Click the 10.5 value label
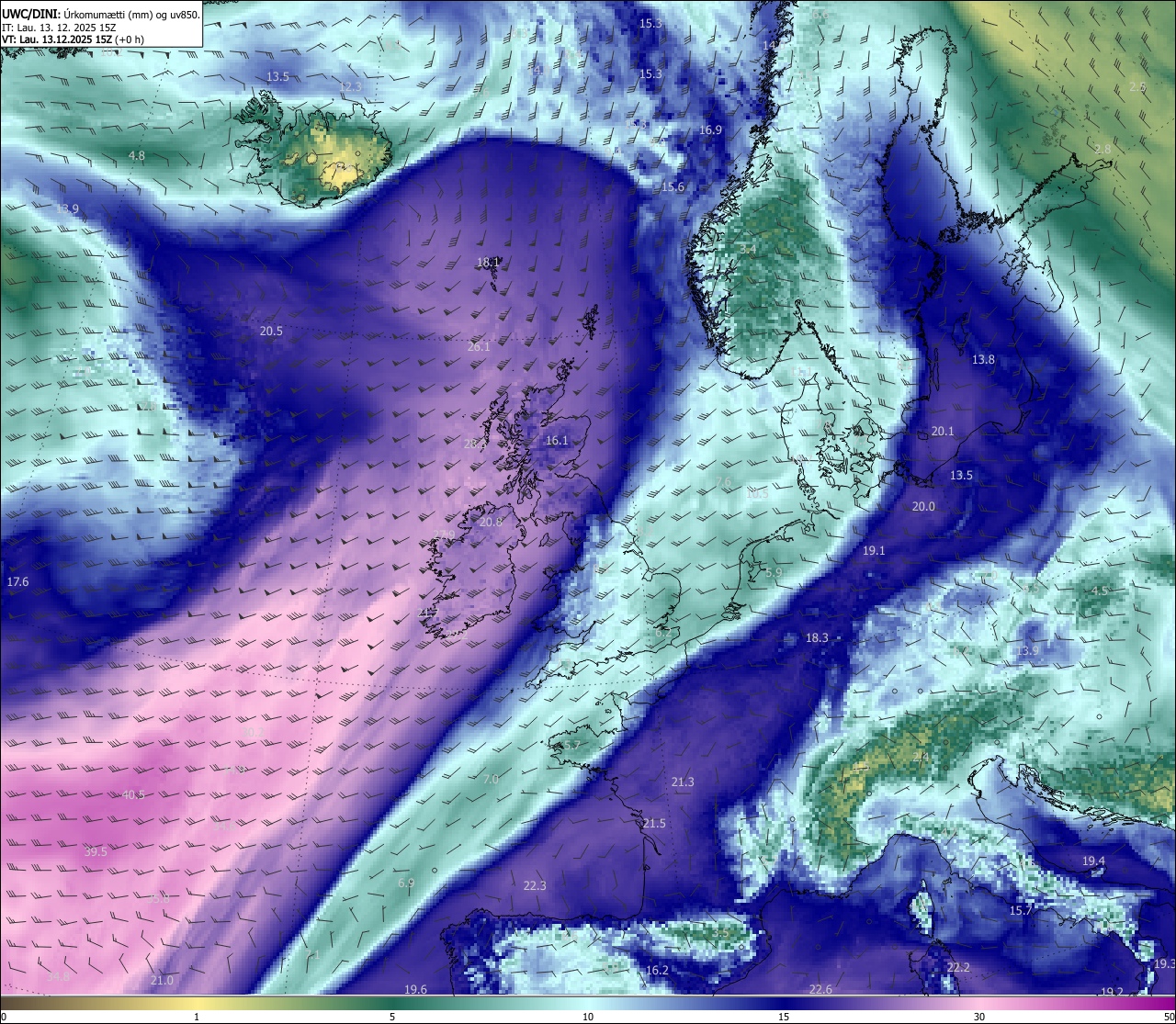Viewport: 1176px width, 1024px height. coord(756,494)
